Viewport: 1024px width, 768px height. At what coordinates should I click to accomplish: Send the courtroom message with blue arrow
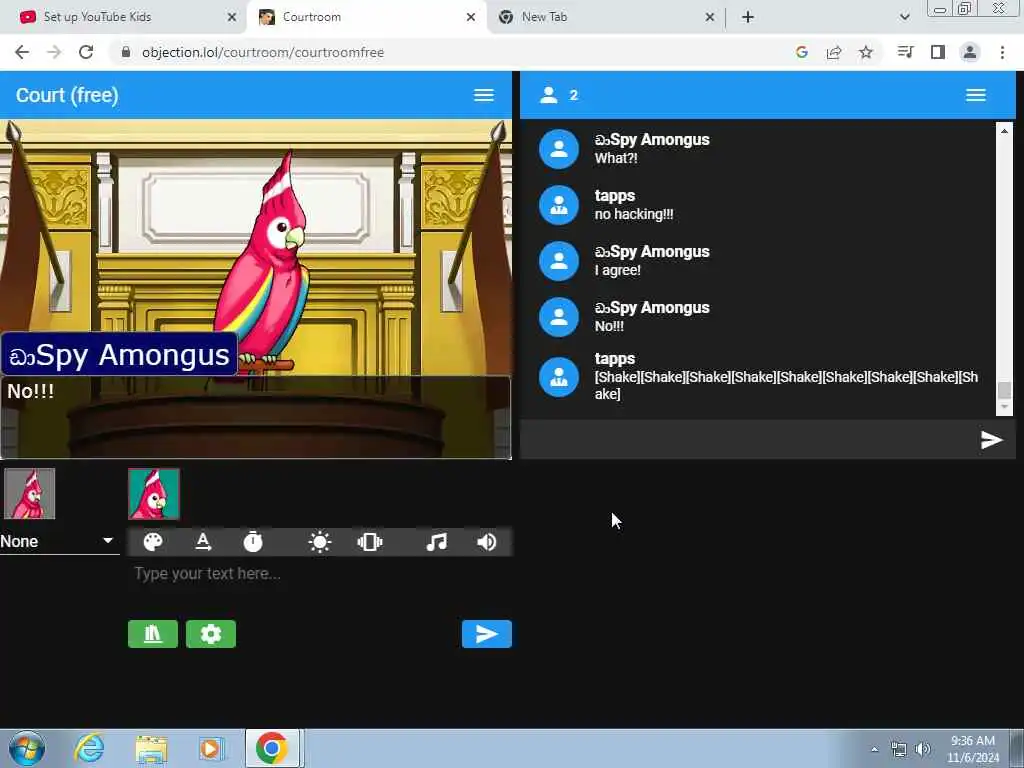click(x=487, y=634)
